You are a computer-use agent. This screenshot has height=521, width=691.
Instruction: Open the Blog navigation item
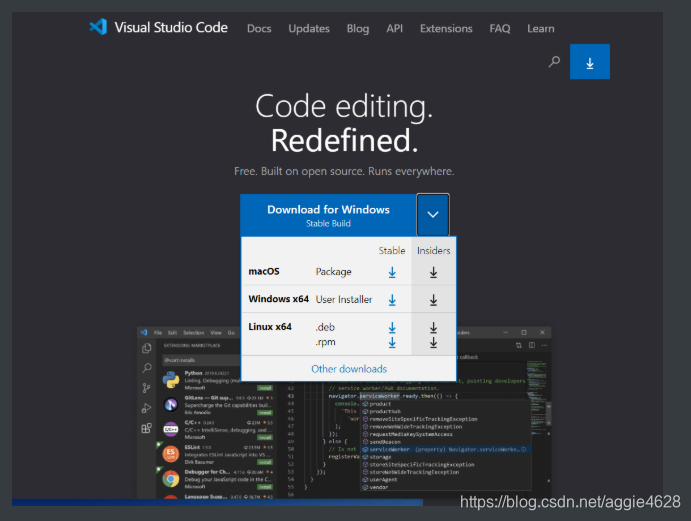click(x=358, y=29)
